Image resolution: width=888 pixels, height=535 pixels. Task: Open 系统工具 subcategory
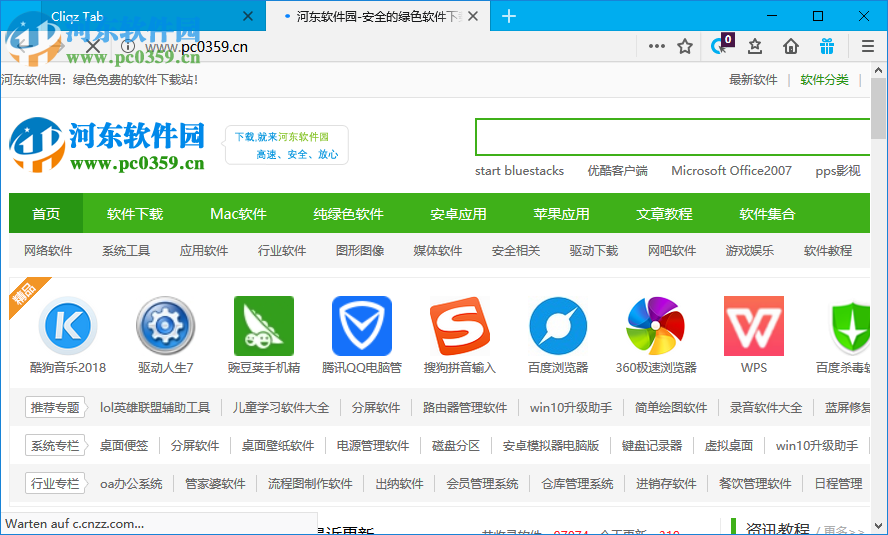(x=126, y=250)
